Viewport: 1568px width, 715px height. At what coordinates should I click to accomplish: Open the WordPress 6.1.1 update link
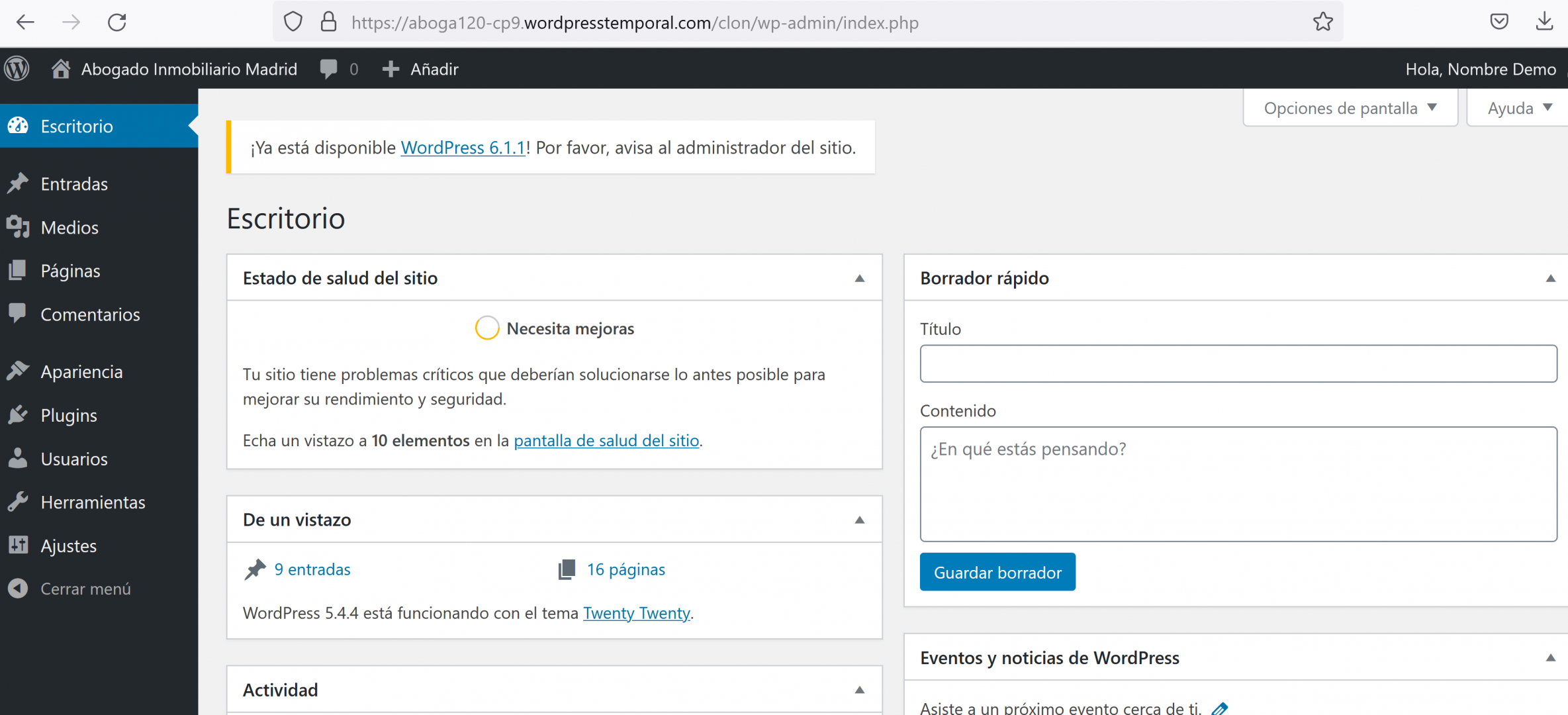(x=463, y=147)
